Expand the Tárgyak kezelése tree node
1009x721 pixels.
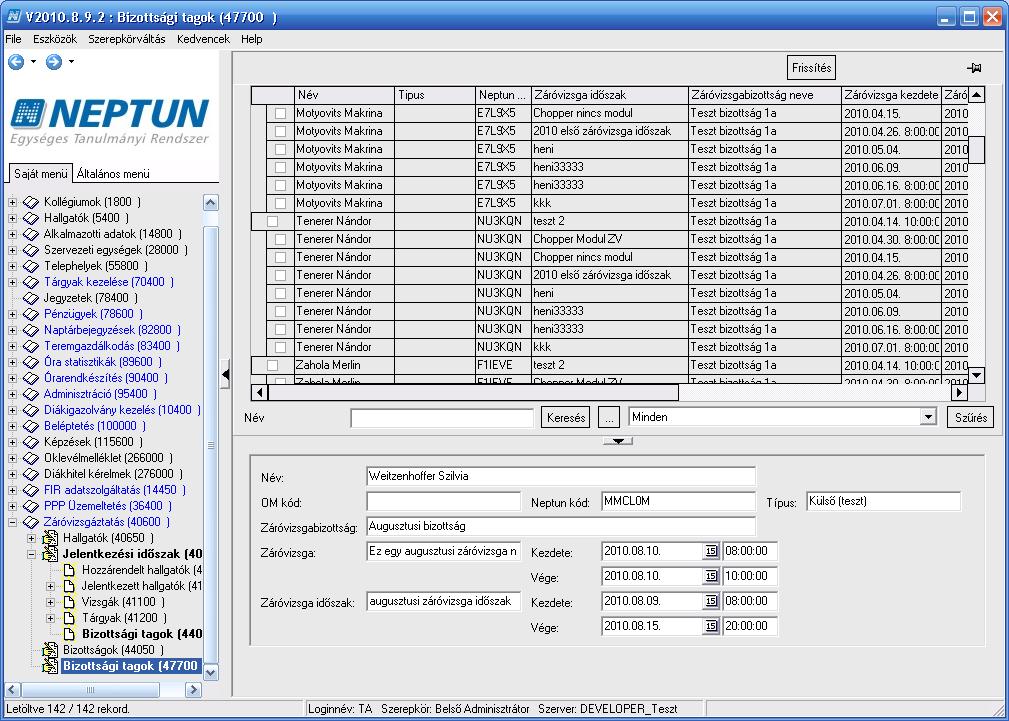pos(12,283)
